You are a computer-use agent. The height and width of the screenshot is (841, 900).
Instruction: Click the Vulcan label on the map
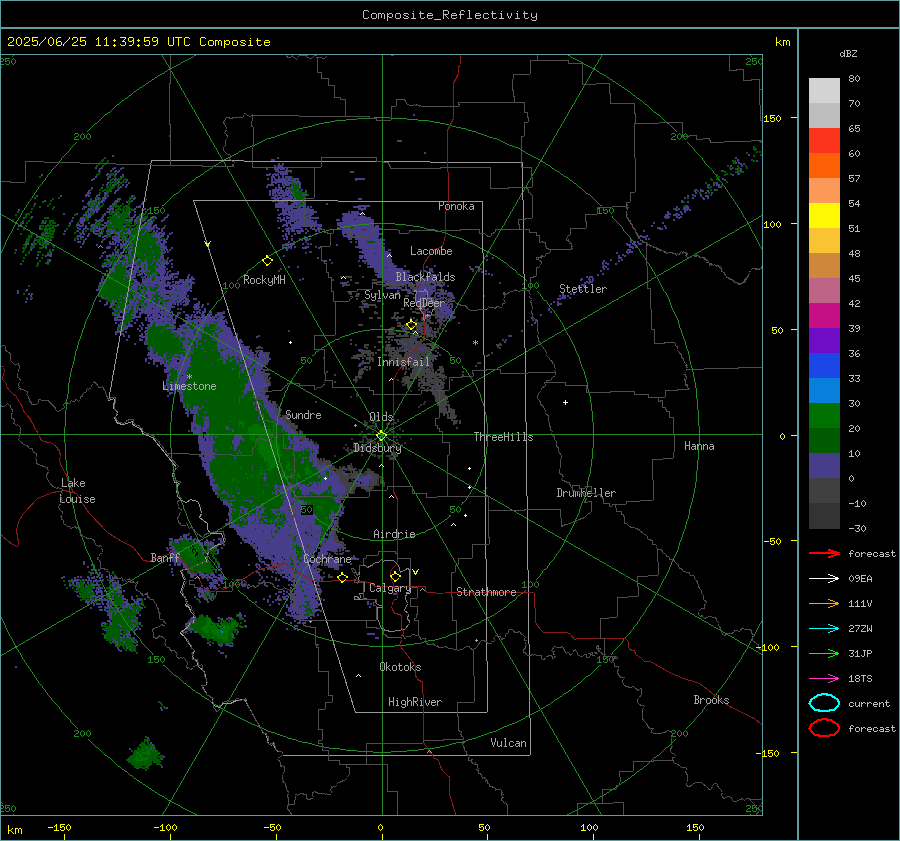(x=508, y=743)
